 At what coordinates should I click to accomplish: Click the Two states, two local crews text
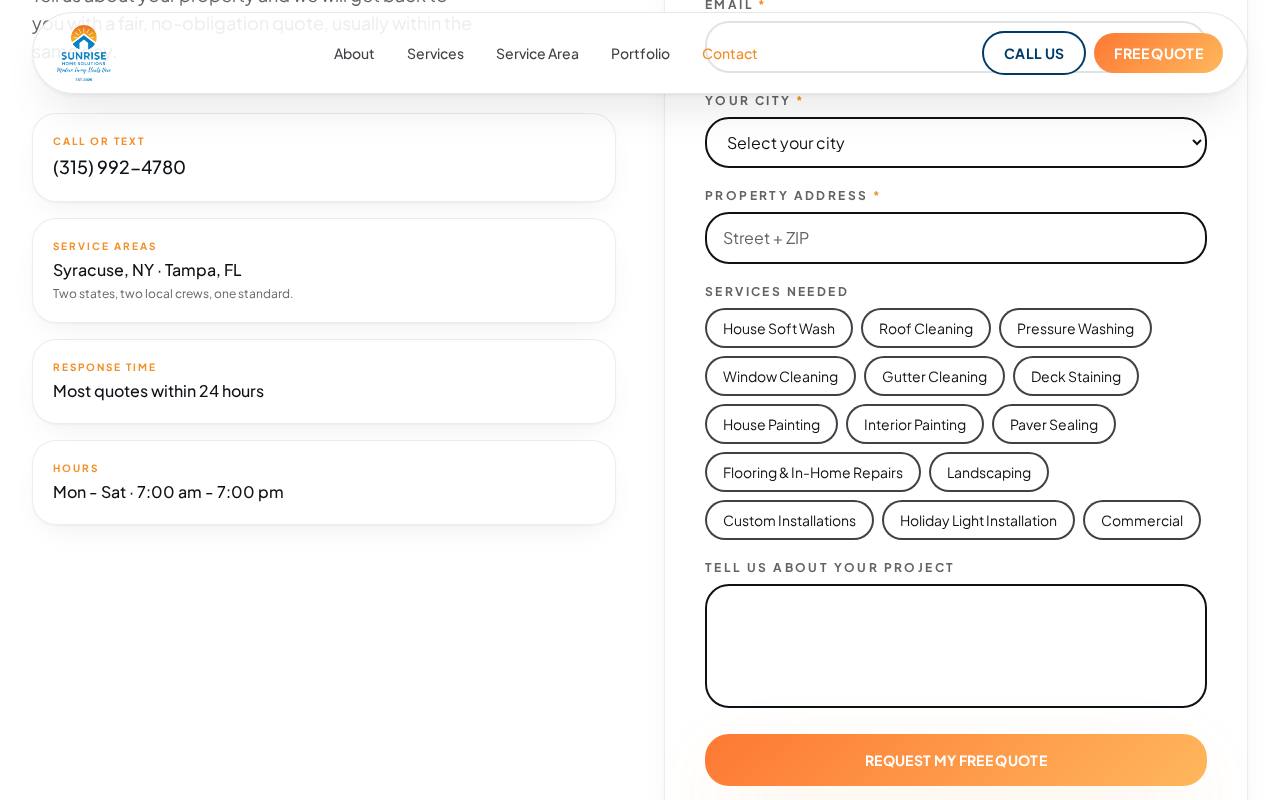[173, 294]
